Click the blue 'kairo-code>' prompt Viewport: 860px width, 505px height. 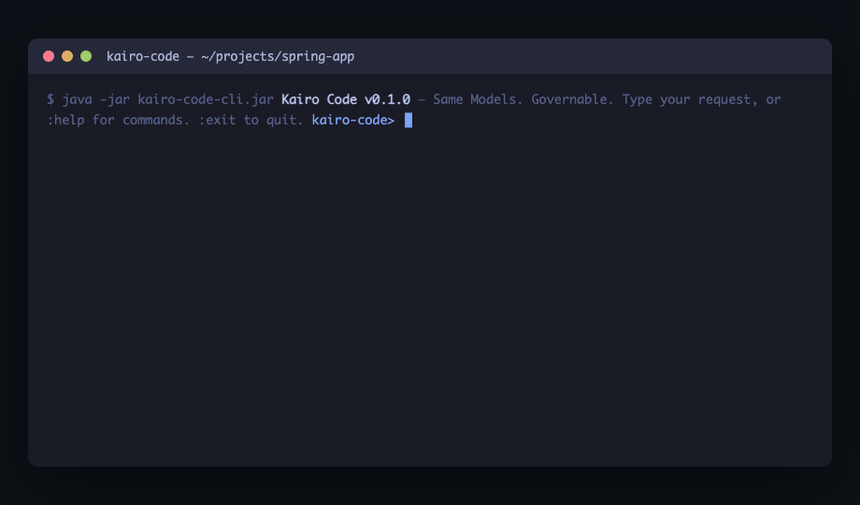coord(353,120)
